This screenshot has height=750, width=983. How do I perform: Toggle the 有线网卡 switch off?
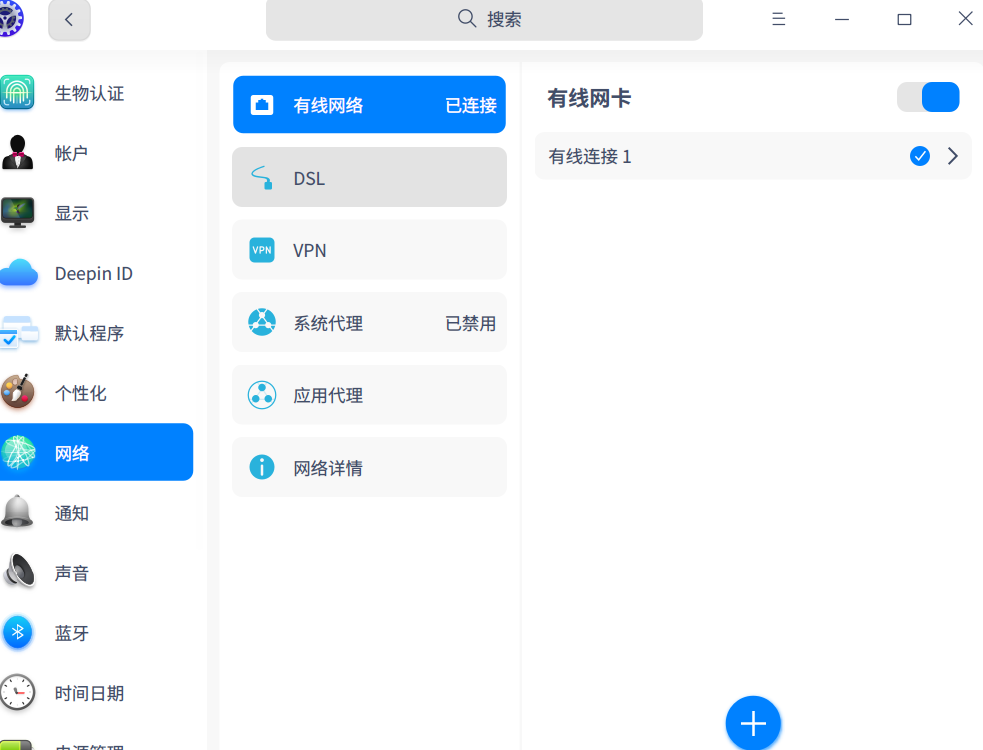pyautogui.click(x=928, y=97)
